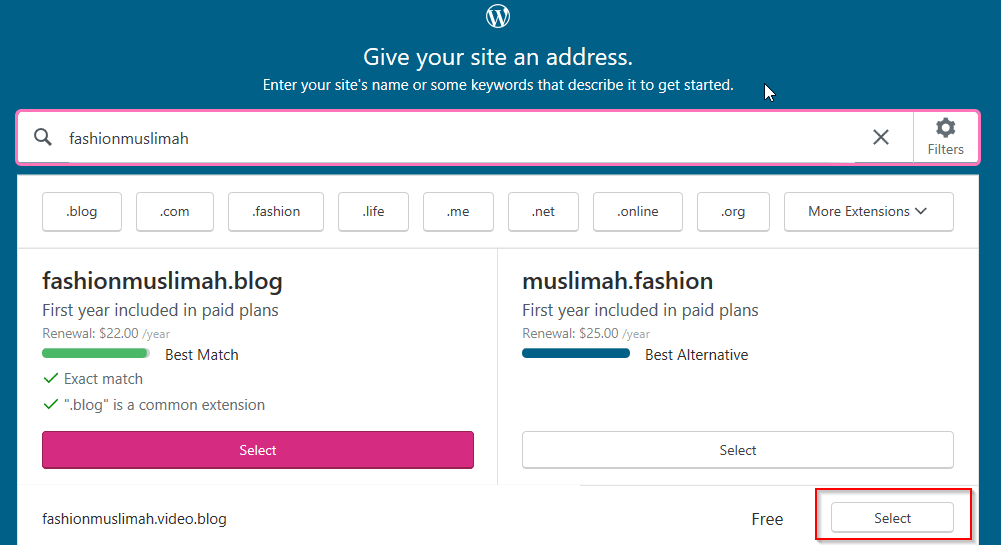The image size is (1001, 545).
Task: Select free fashionmuslimah.video.blog address
Action: click(892, 518)
